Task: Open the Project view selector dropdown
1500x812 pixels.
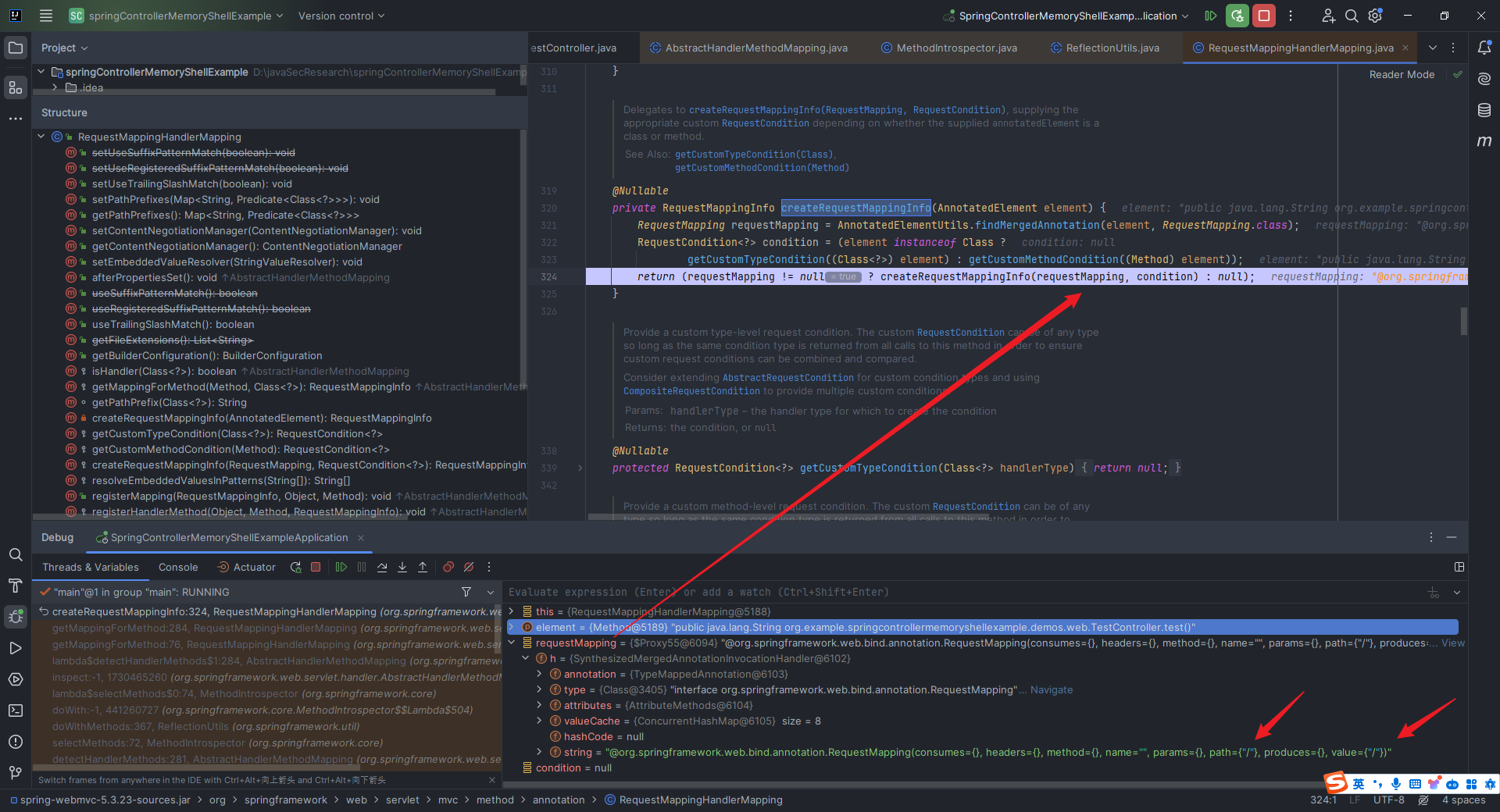Action: (65, 48)
